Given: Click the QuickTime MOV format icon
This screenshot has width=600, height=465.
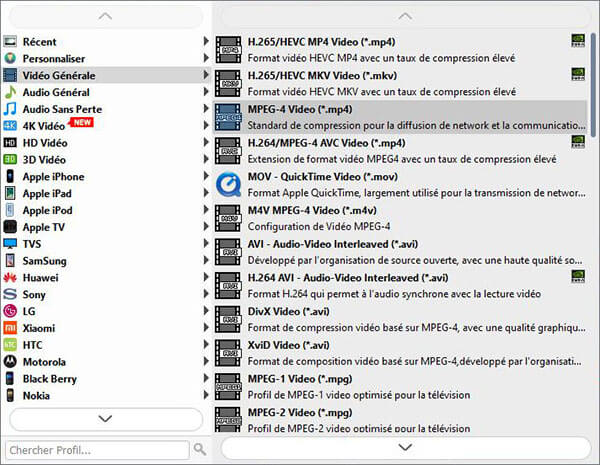Looking at the screenshot, I should click(x=228, y=184).
